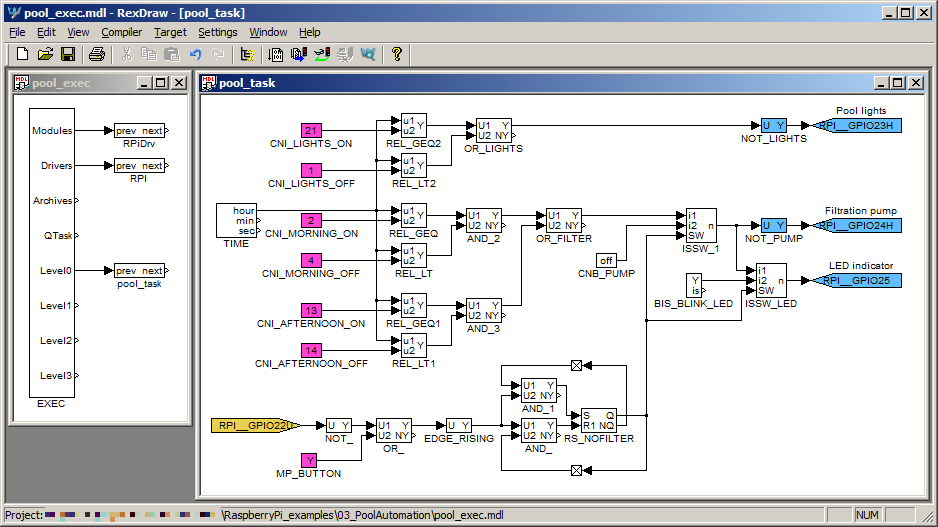Save the project with the floppy disk icon

pos(68,54)
